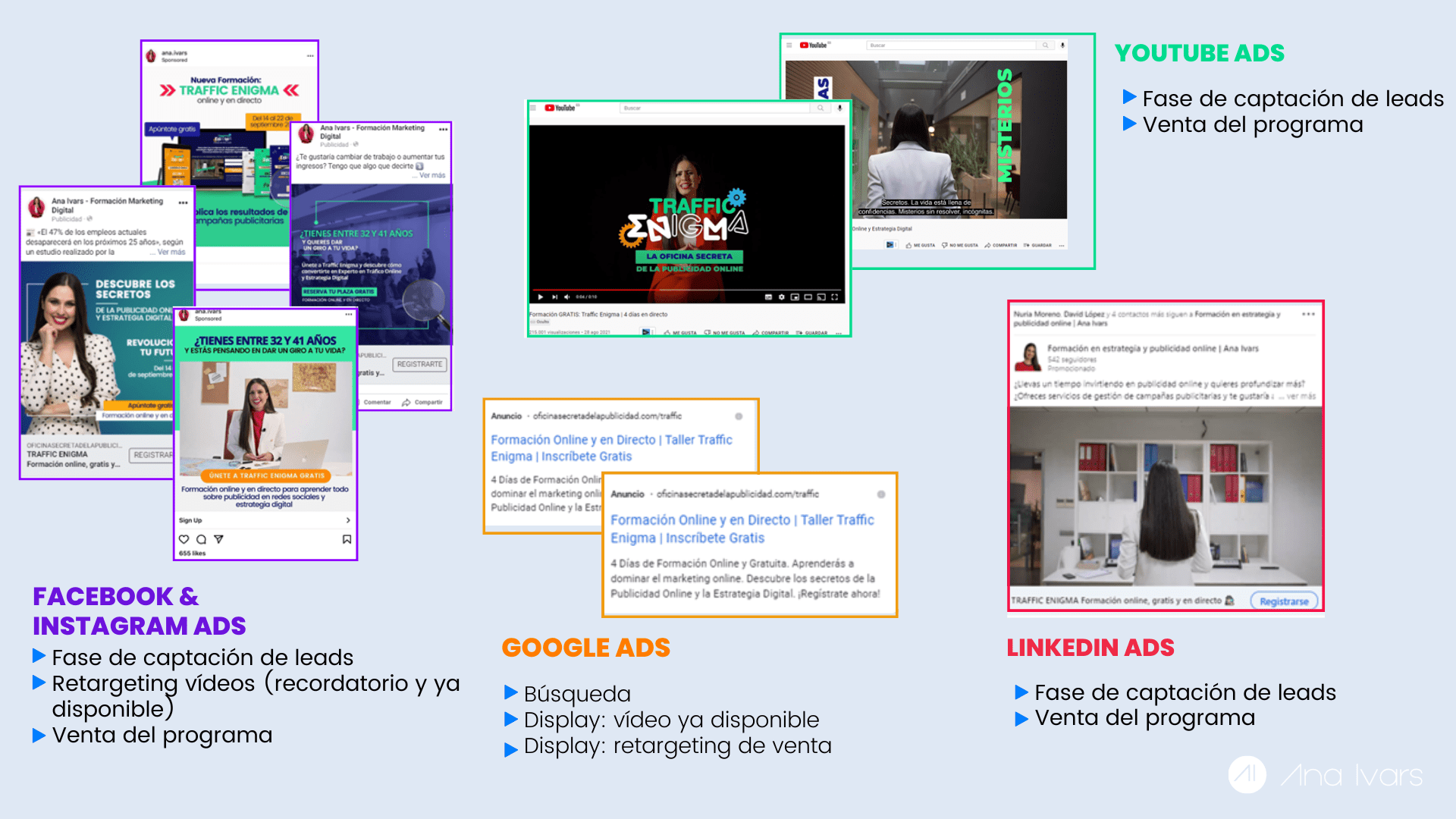Expand ver más on the LinkedIn ad text
1456x819 pixels.
pos(1301,396)
